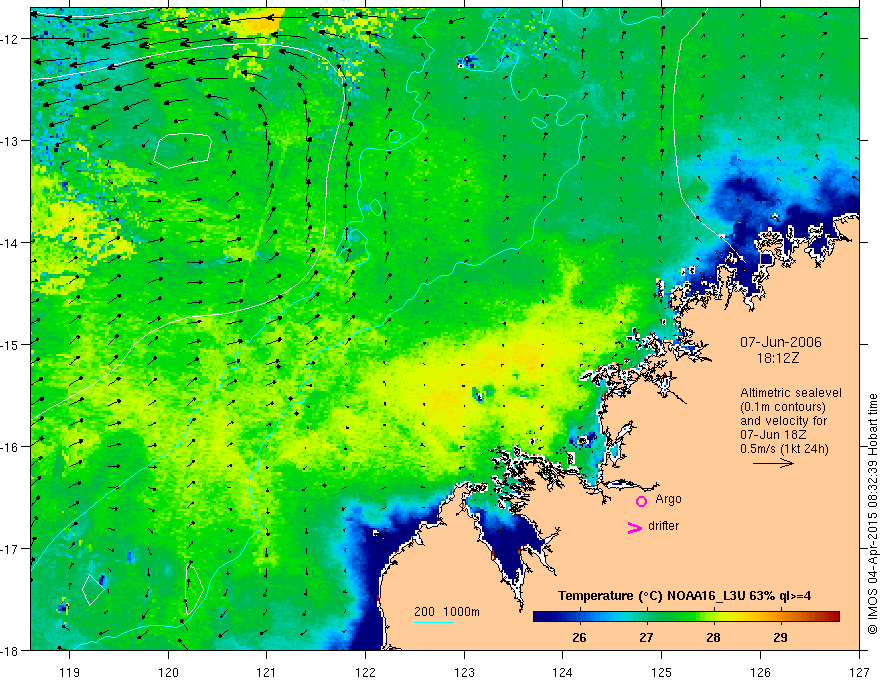Click the colorbar value 27
This screenshot has width=880, height=680.
click(646, 637)
